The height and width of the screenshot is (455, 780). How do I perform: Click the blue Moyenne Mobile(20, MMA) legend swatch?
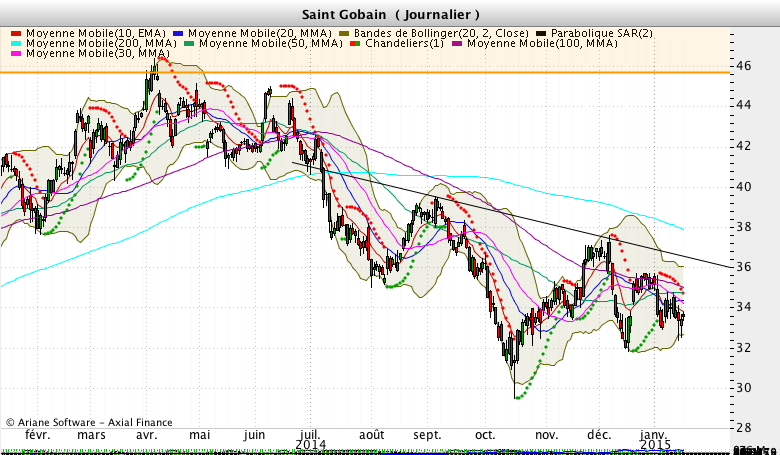[x=178, y=33]
